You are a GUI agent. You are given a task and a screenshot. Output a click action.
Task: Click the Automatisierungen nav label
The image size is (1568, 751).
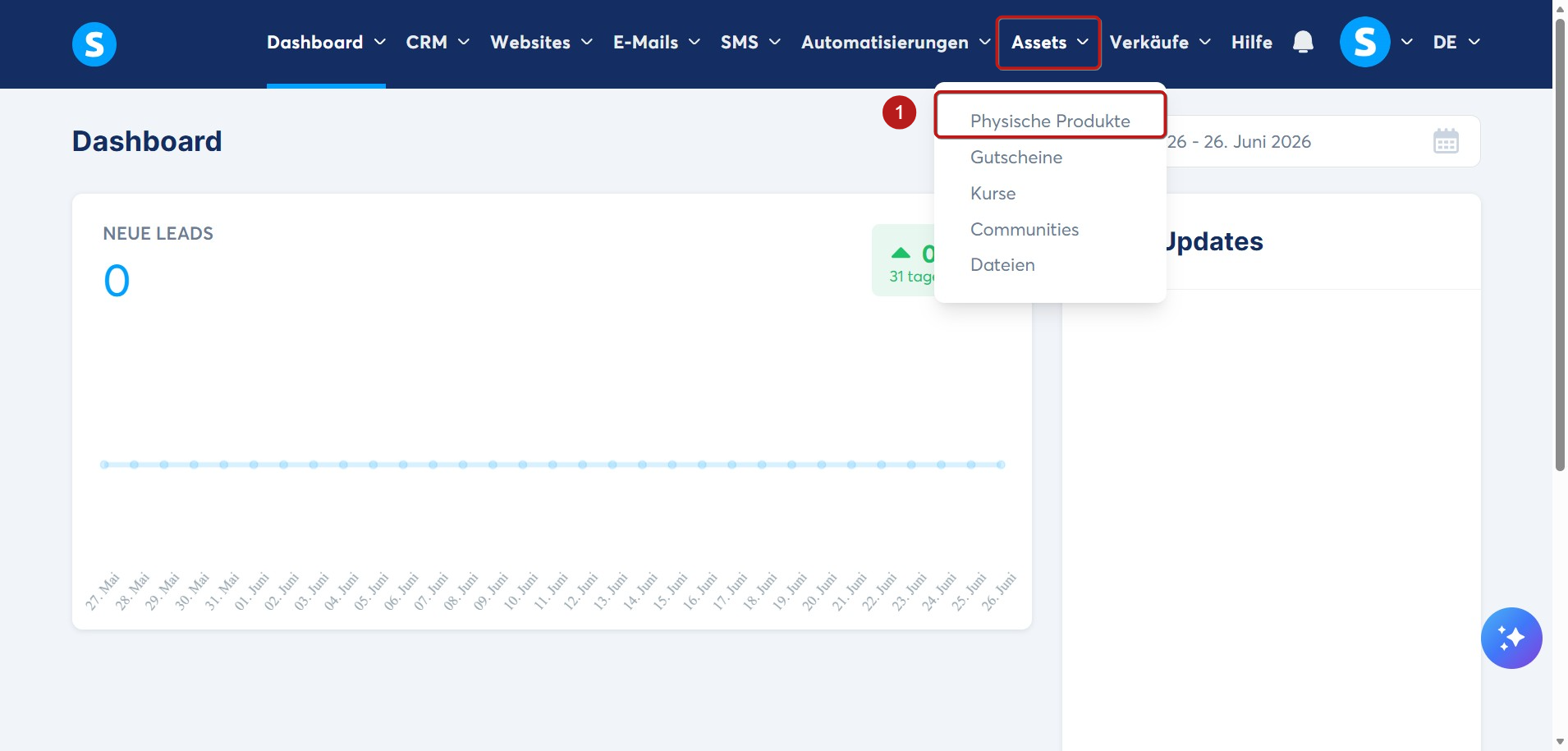click(x=885, y=42)
